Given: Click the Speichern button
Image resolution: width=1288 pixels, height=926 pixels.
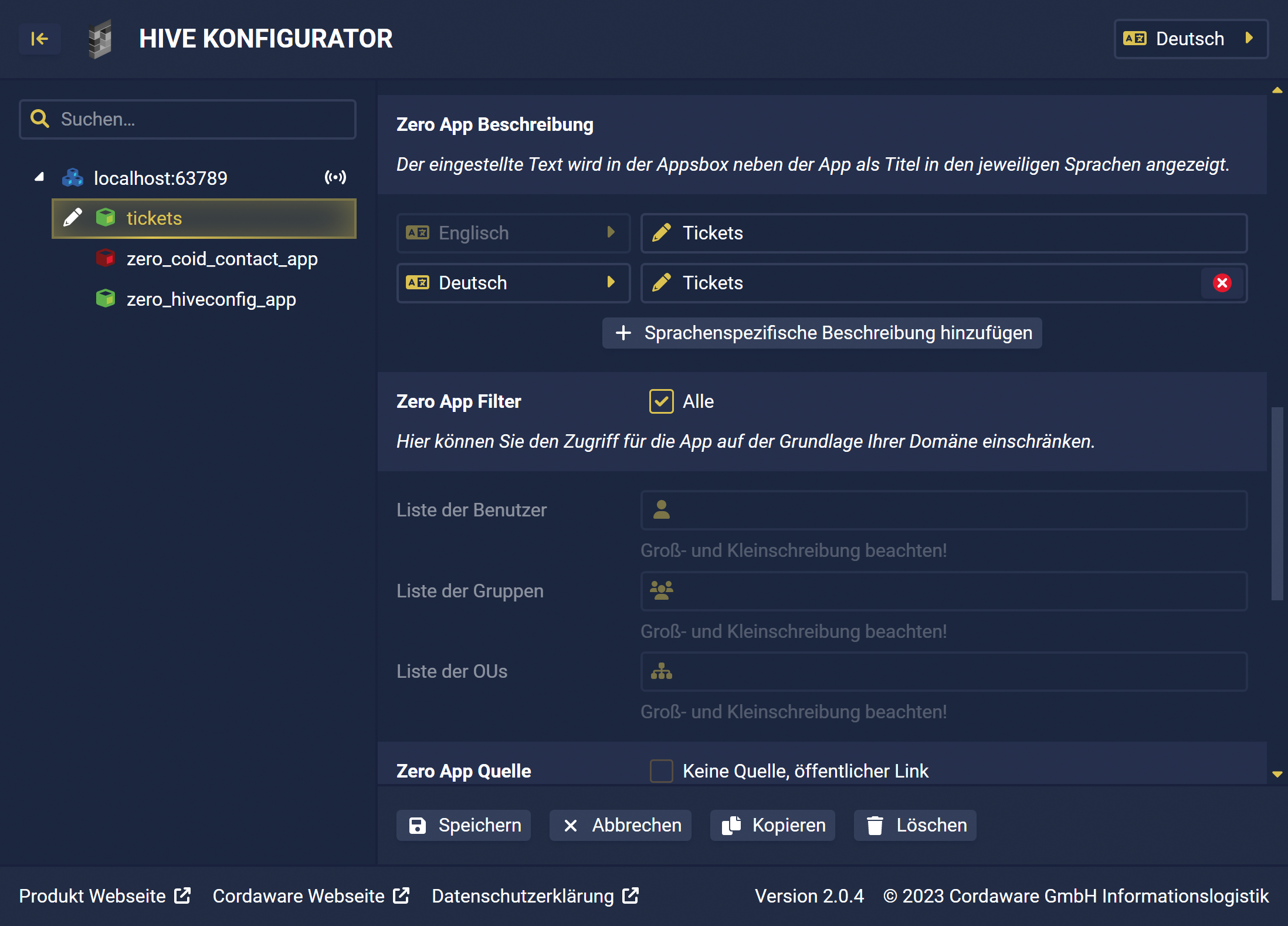Looking at the screenshot, I should 463,825.
